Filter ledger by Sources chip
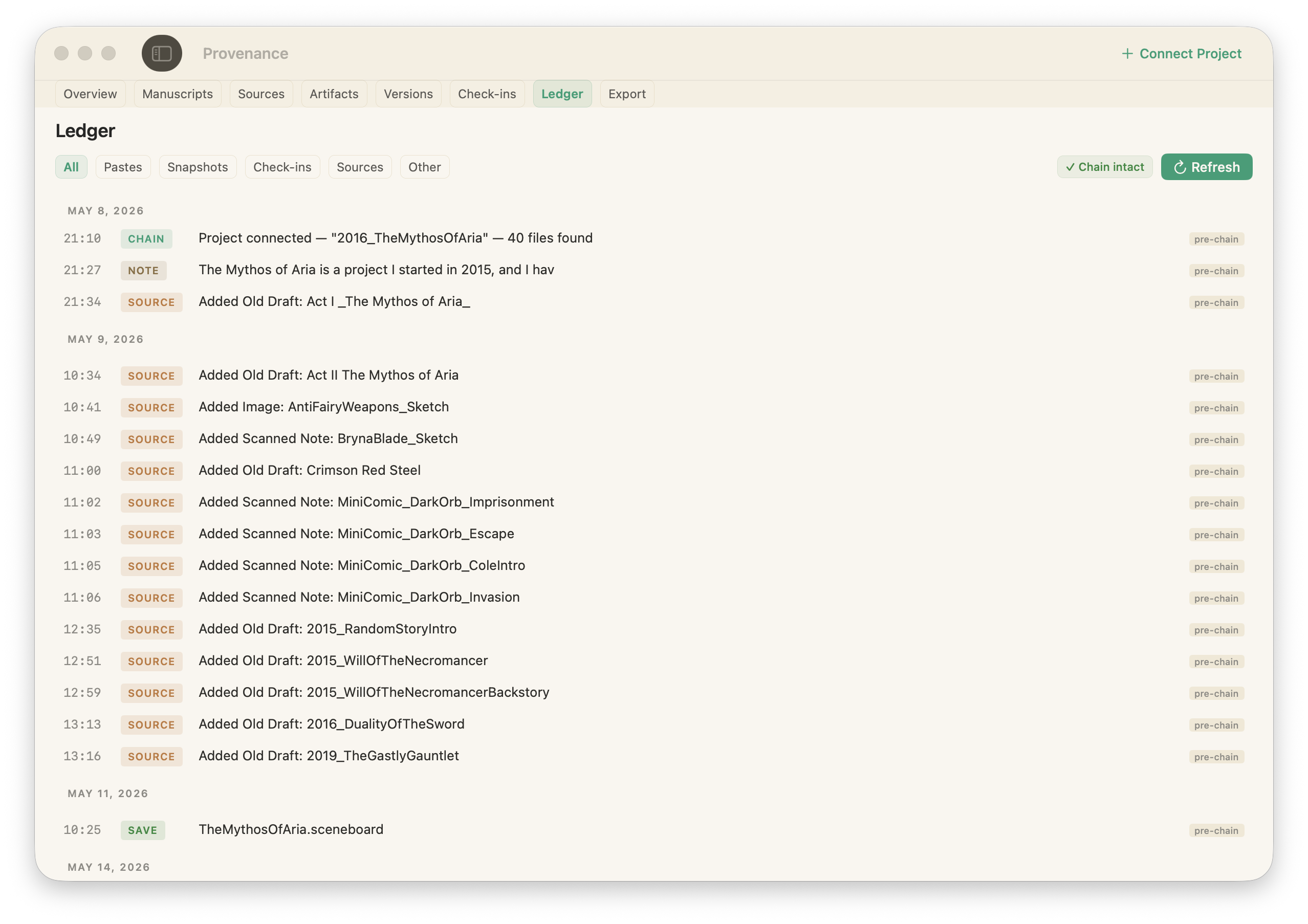Image resolution: width=1308 pixels, height=924 pixels. click(x=359, y=167)
